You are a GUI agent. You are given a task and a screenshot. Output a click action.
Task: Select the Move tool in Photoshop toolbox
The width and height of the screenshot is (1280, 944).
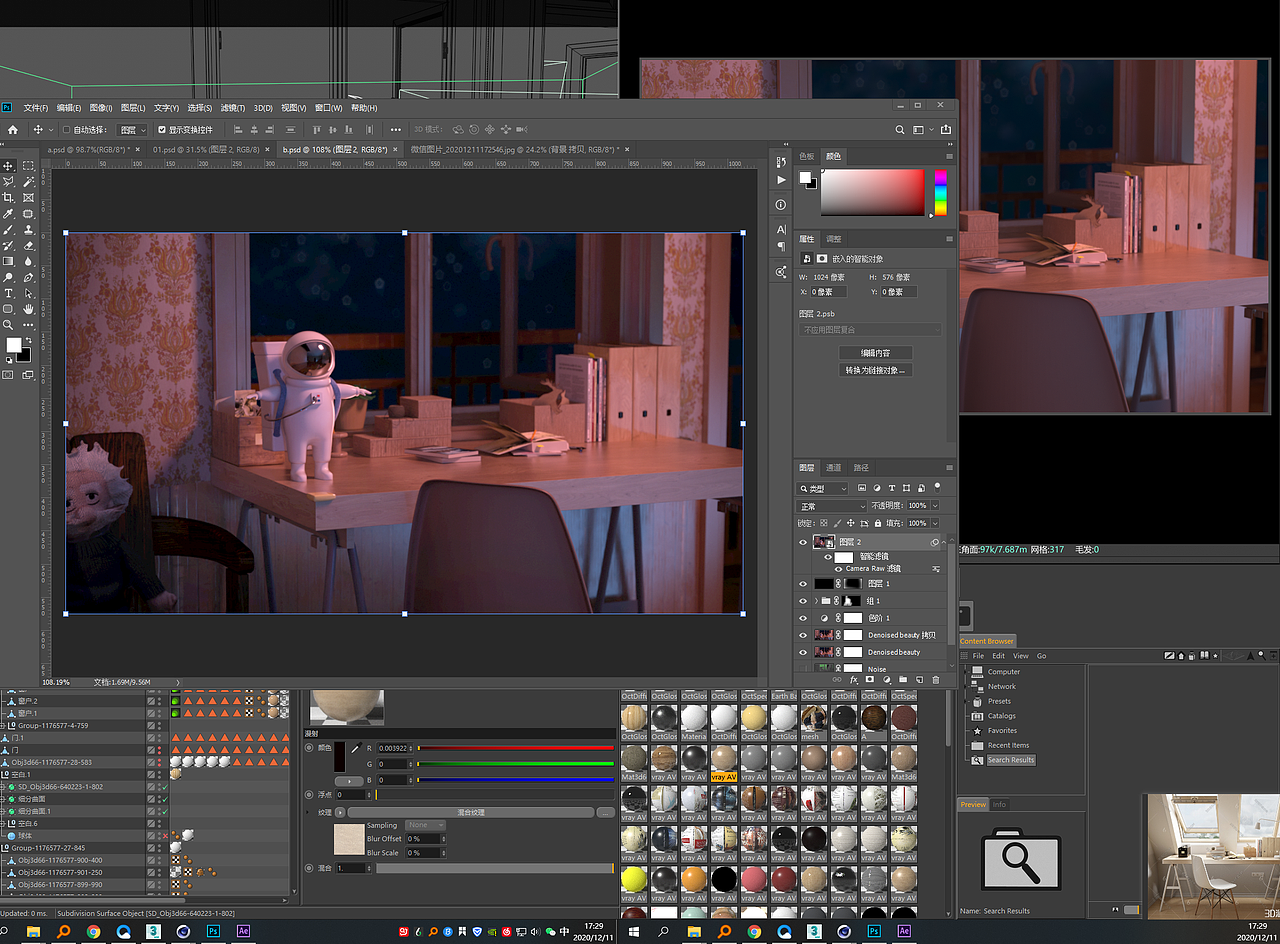click(9, 166)
